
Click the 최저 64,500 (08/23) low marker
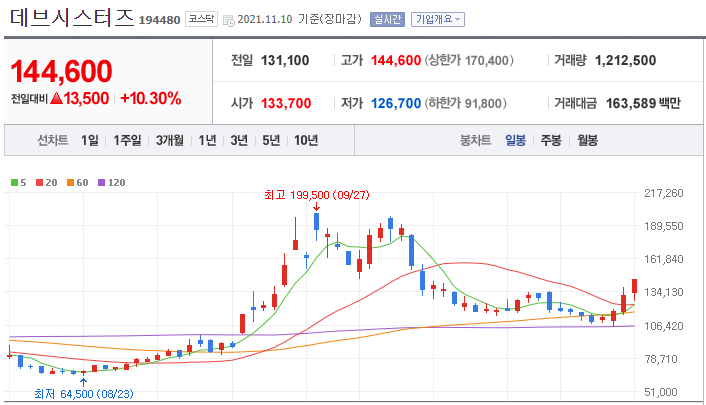(84, 394)
